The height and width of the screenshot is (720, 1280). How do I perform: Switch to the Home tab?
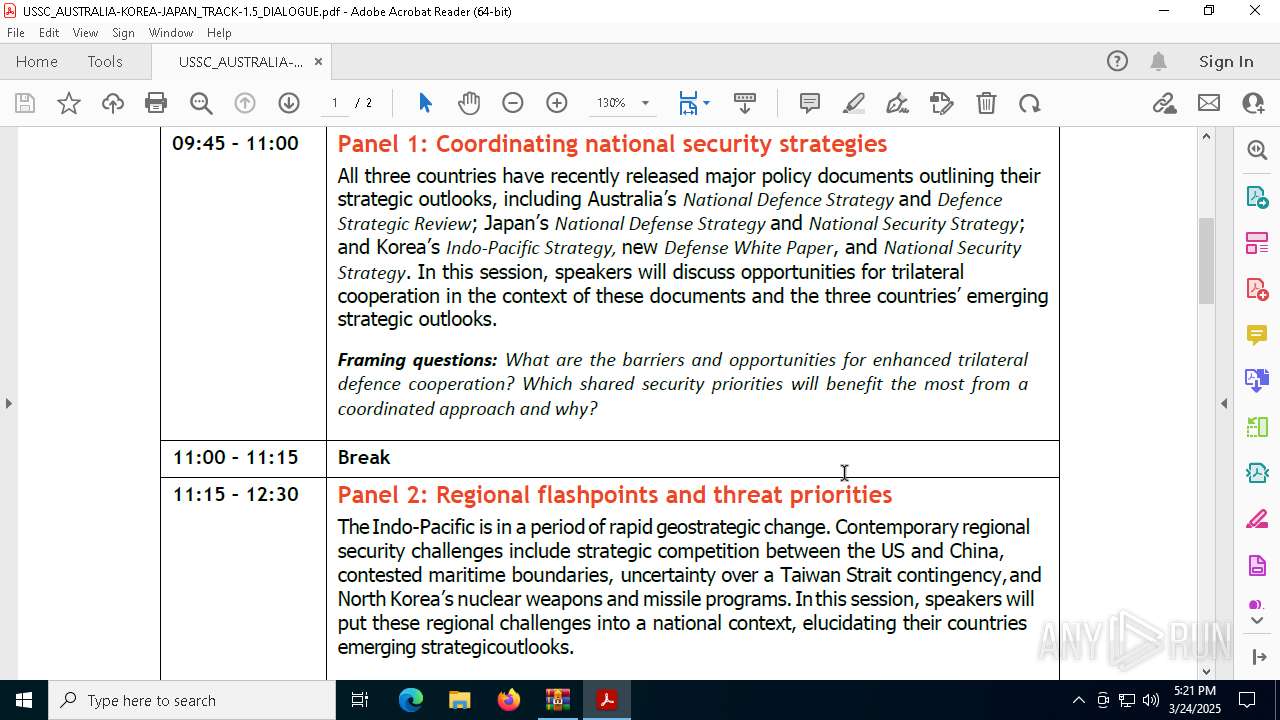[x=37, y=62]
